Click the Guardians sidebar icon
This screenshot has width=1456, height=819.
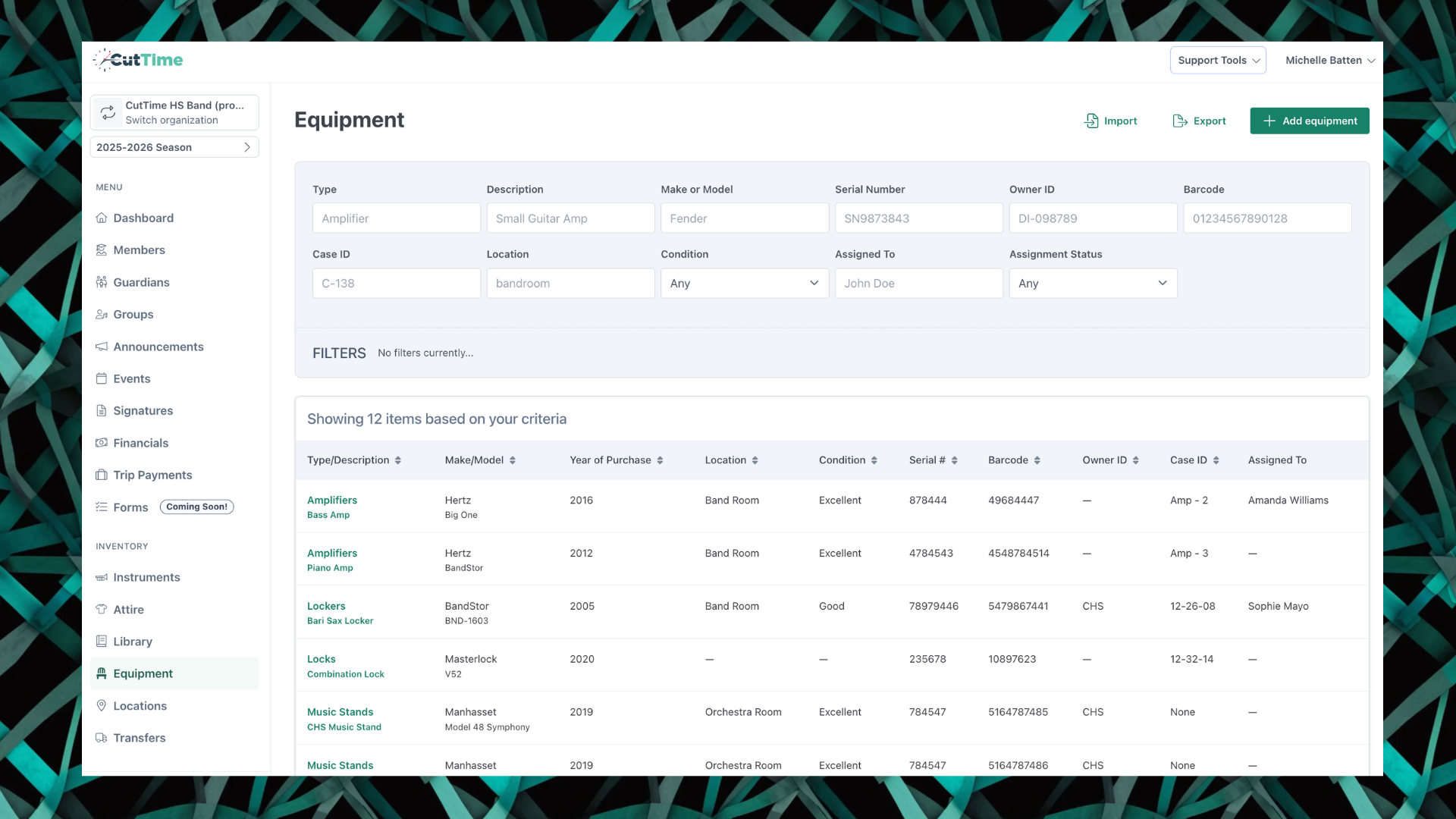tap(103, 282)
